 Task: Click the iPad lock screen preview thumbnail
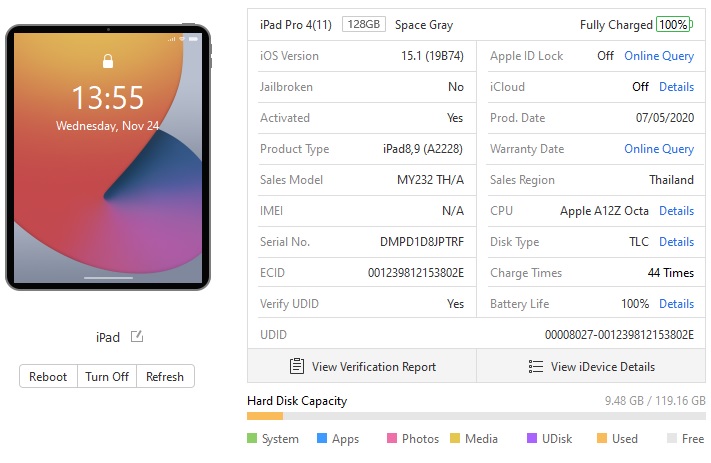point(108,157)
